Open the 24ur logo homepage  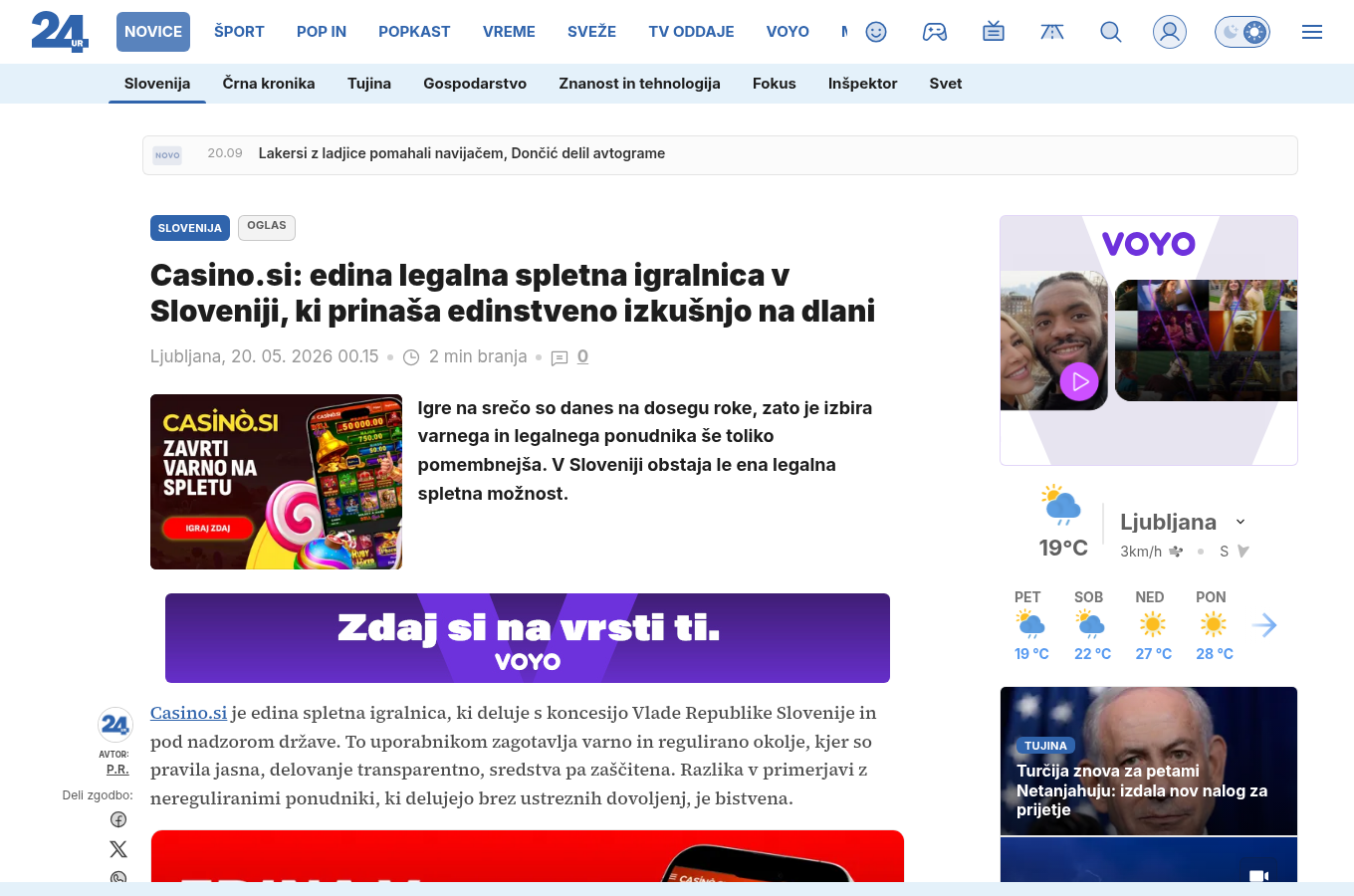tap(60, 32)
